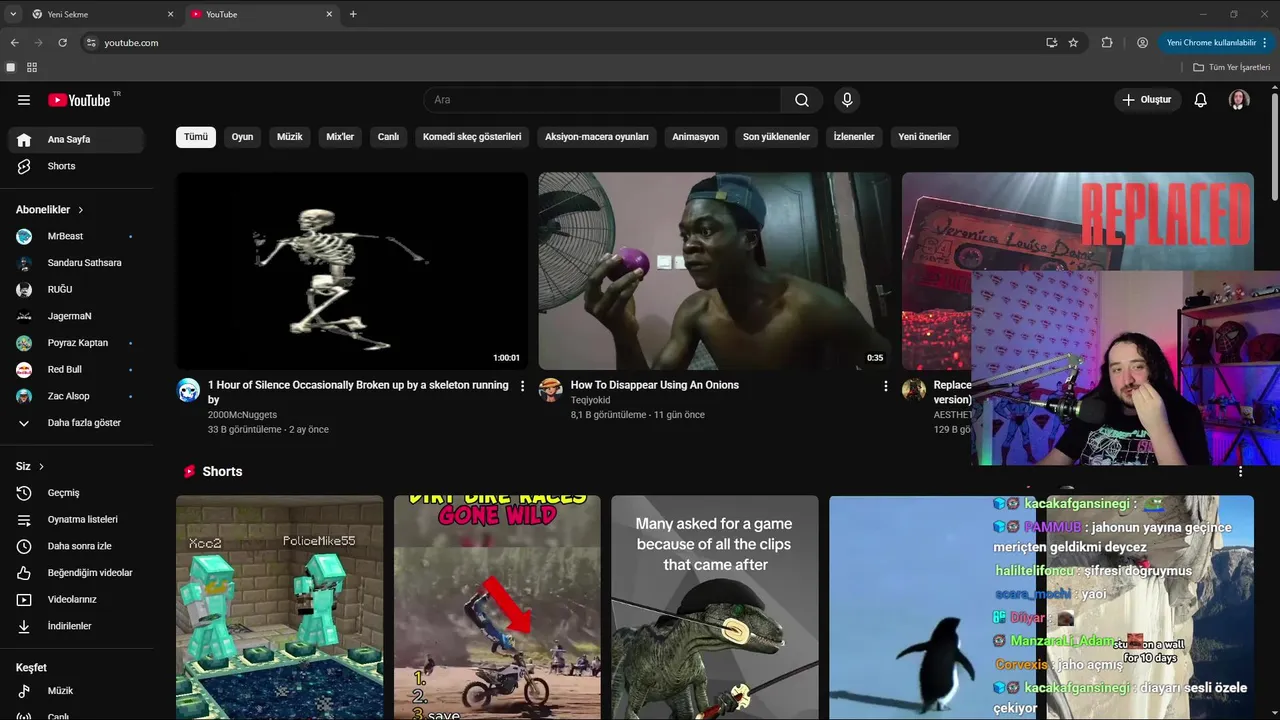
Task: Open Chrome profile icon
Action: click(x=1142, y=43)
